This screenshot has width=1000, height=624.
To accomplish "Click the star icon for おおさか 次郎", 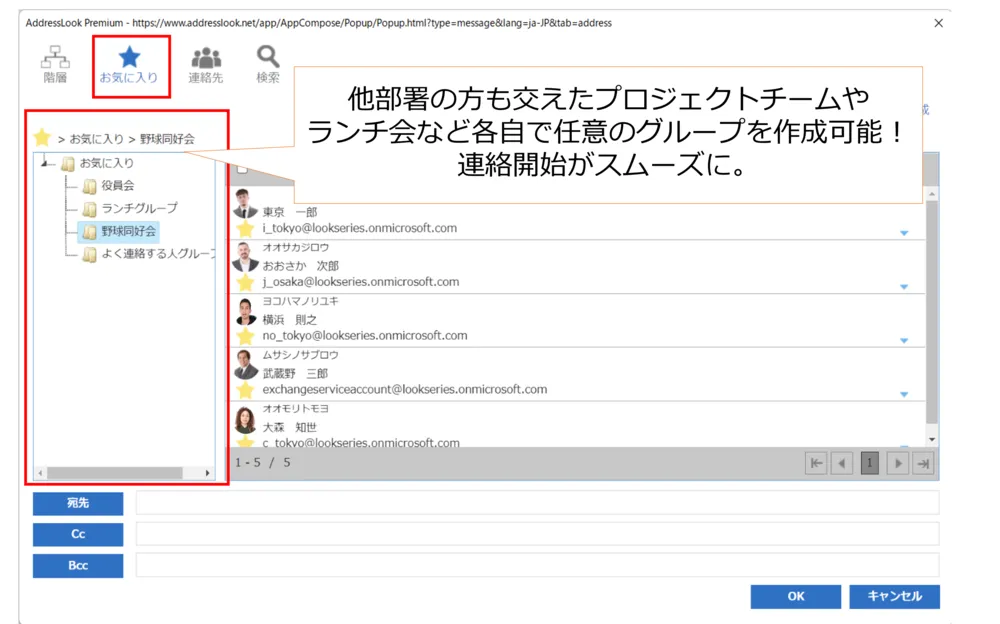I will tap(245, 283).
